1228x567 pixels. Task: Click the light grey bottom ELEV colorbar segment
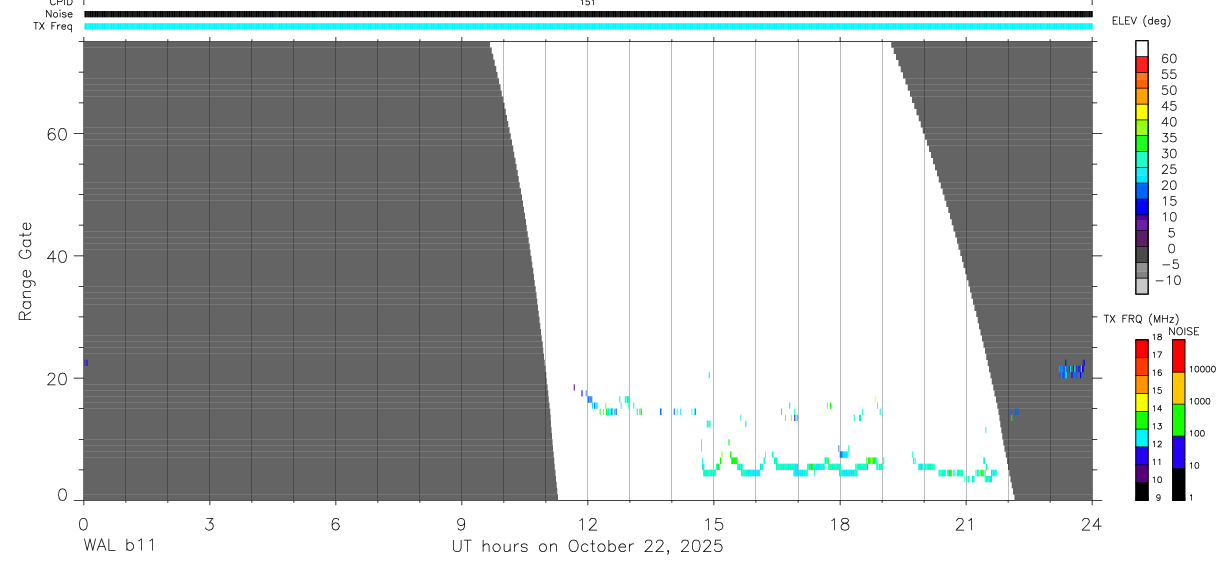point(1142,287)
